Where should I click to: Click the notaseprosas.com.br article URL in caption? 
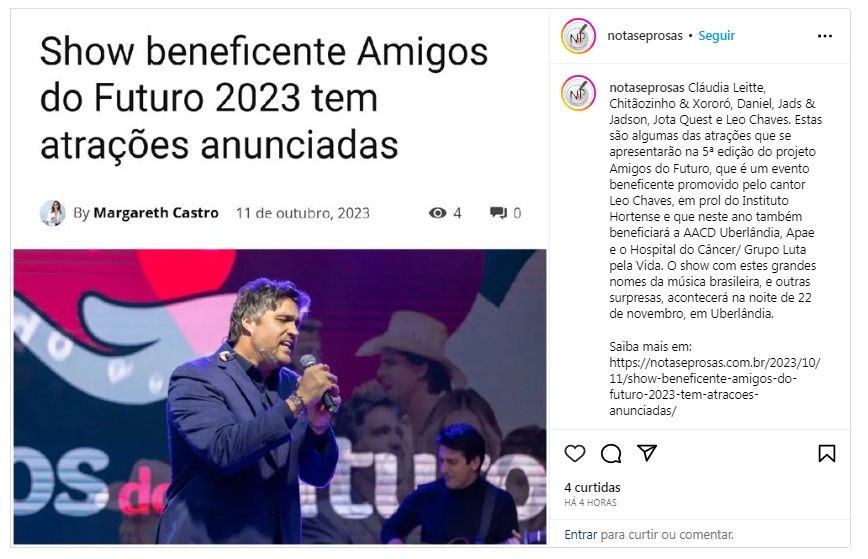(x=715, y=386)
